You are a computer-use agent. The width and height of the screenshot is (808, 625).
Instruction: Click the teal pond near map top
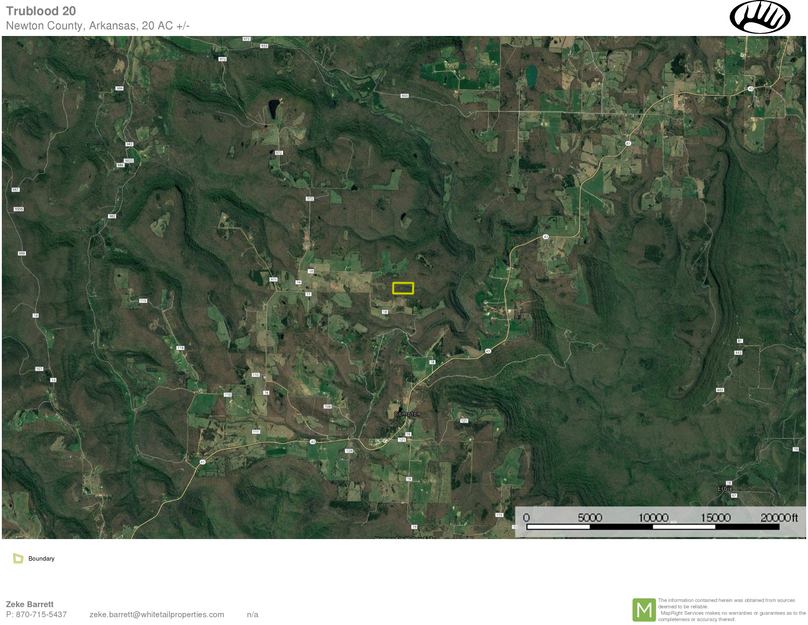tap(531, 75)
